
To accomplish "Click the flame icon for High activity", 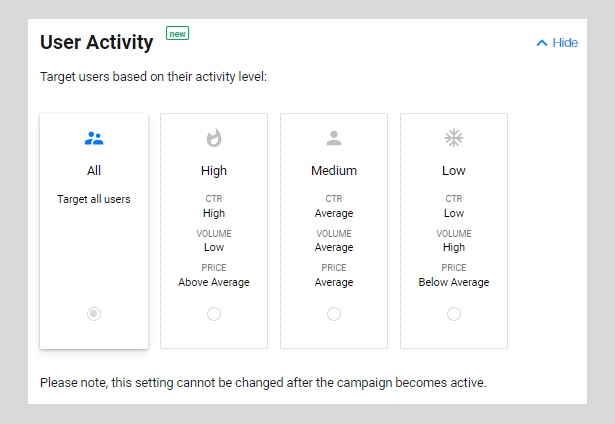I will coord(214,138).
